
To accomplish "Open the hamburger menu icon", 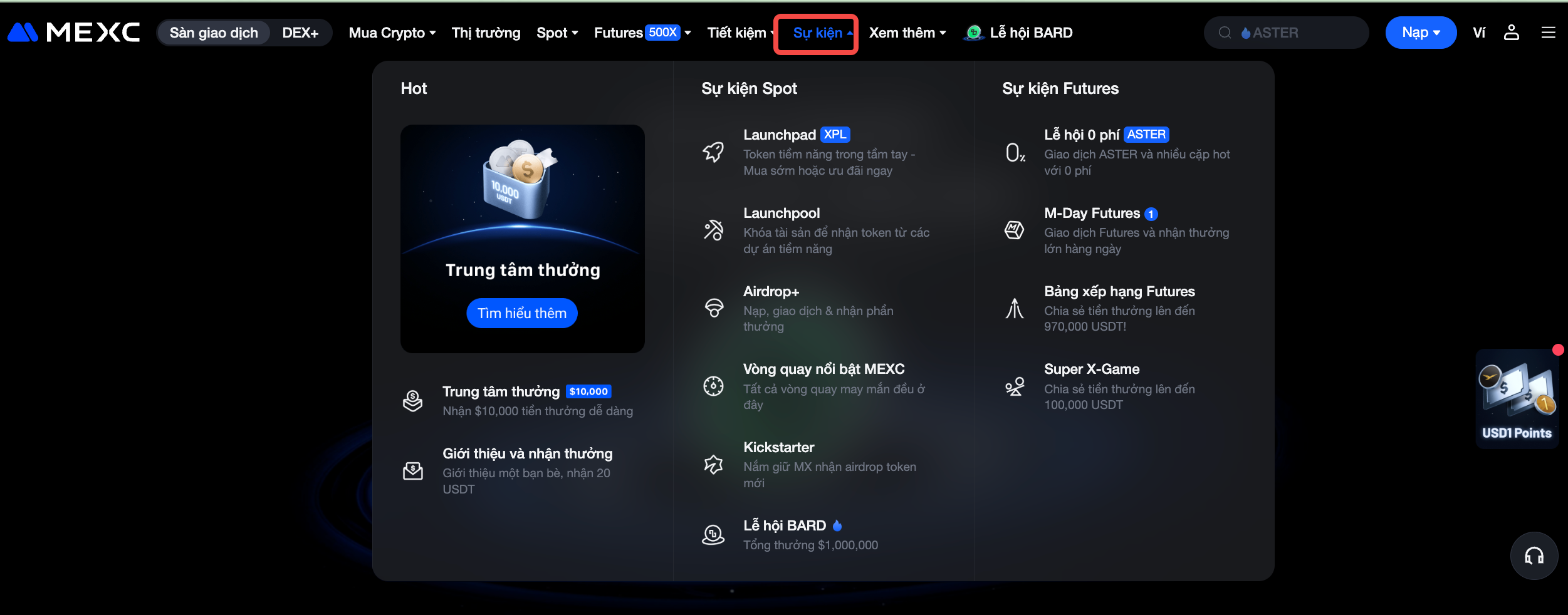I will tap(1548, 33).
